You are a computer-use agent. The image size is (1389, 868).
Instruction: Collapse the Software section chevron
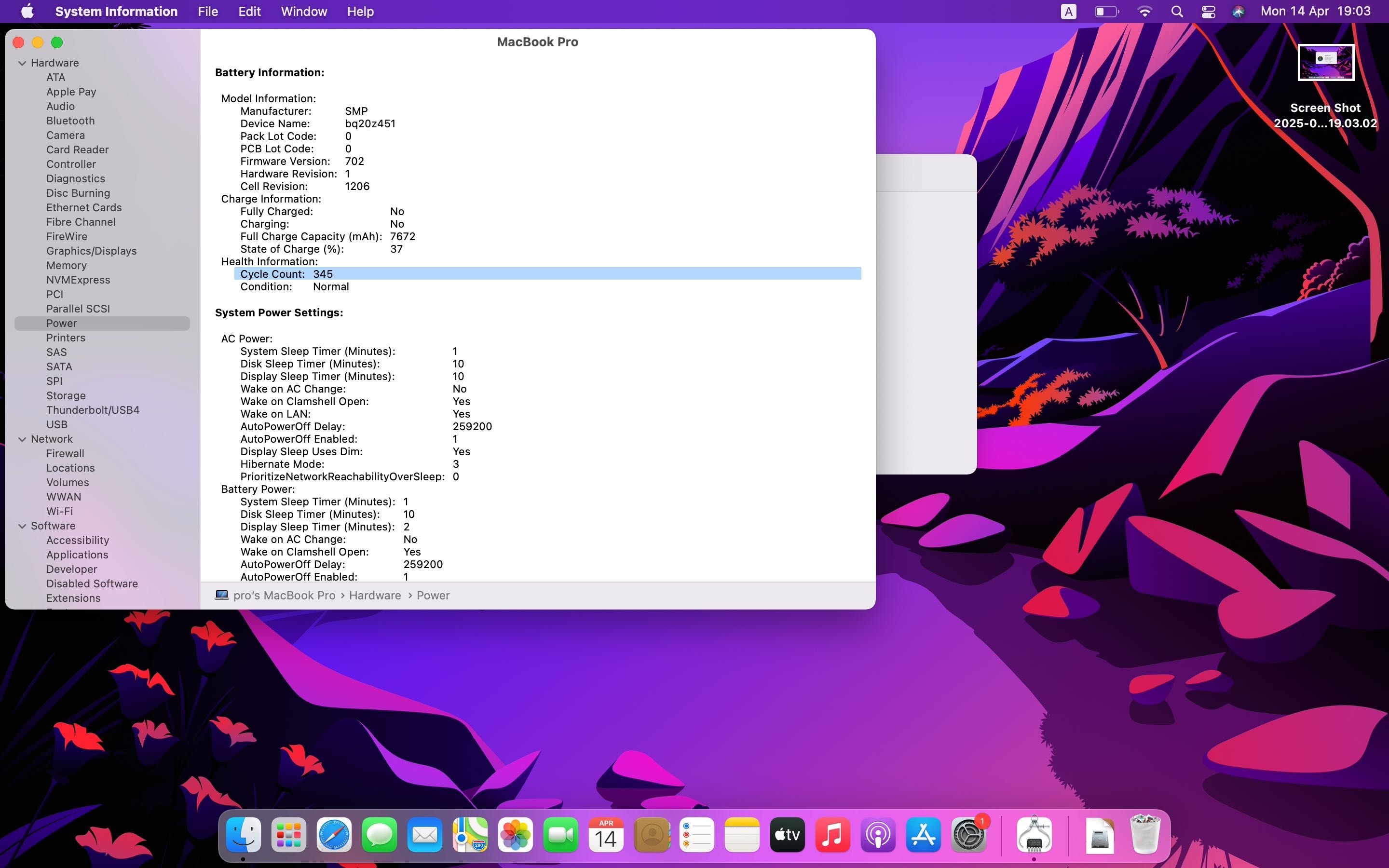(22, 526)
